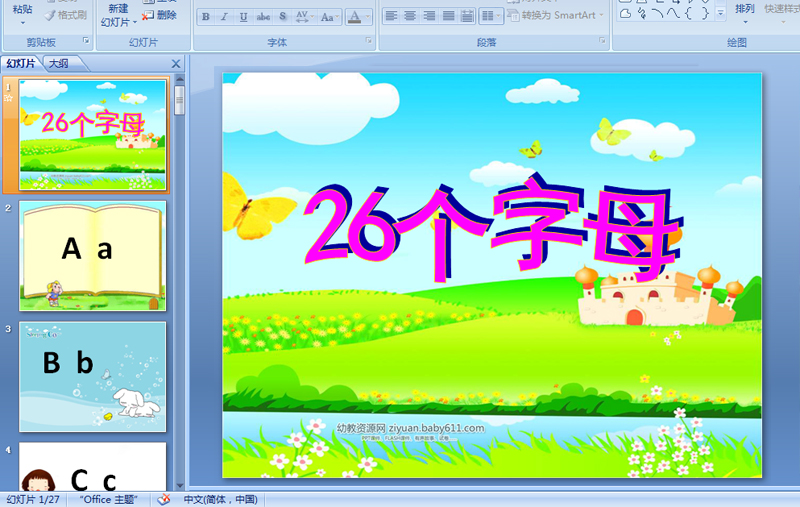Align text to the left

(391, 16)
